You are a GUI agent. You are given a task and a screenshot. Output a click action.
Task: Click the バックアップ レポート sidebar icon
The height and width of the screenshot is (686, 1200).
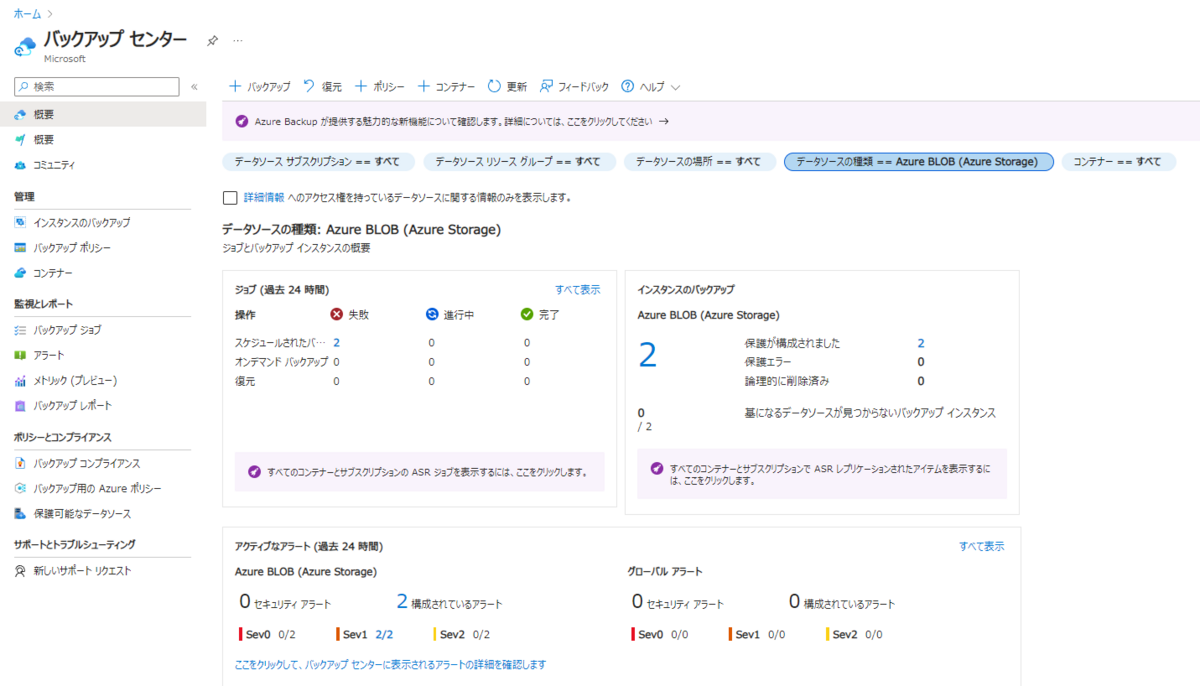point(20,406)
